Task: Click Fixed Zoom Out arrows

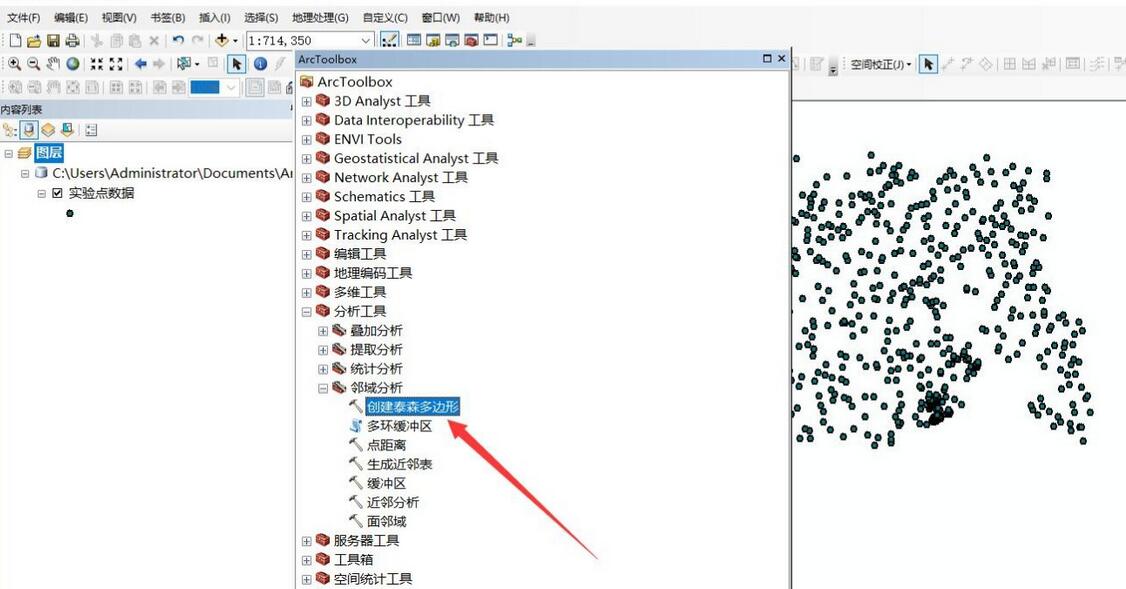Action: (116, 64)
